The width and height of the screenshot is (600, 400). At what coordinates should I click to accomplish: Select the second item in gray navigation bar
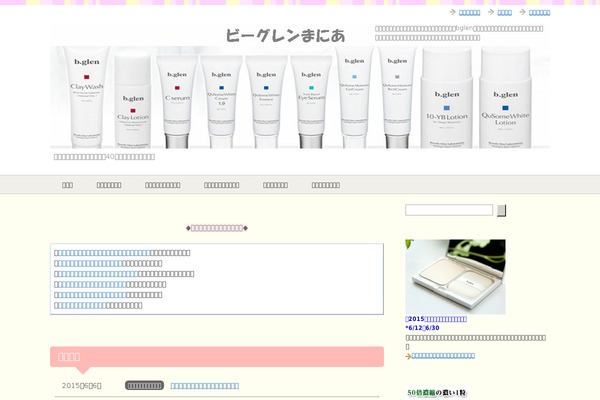[x=109, y=185]
